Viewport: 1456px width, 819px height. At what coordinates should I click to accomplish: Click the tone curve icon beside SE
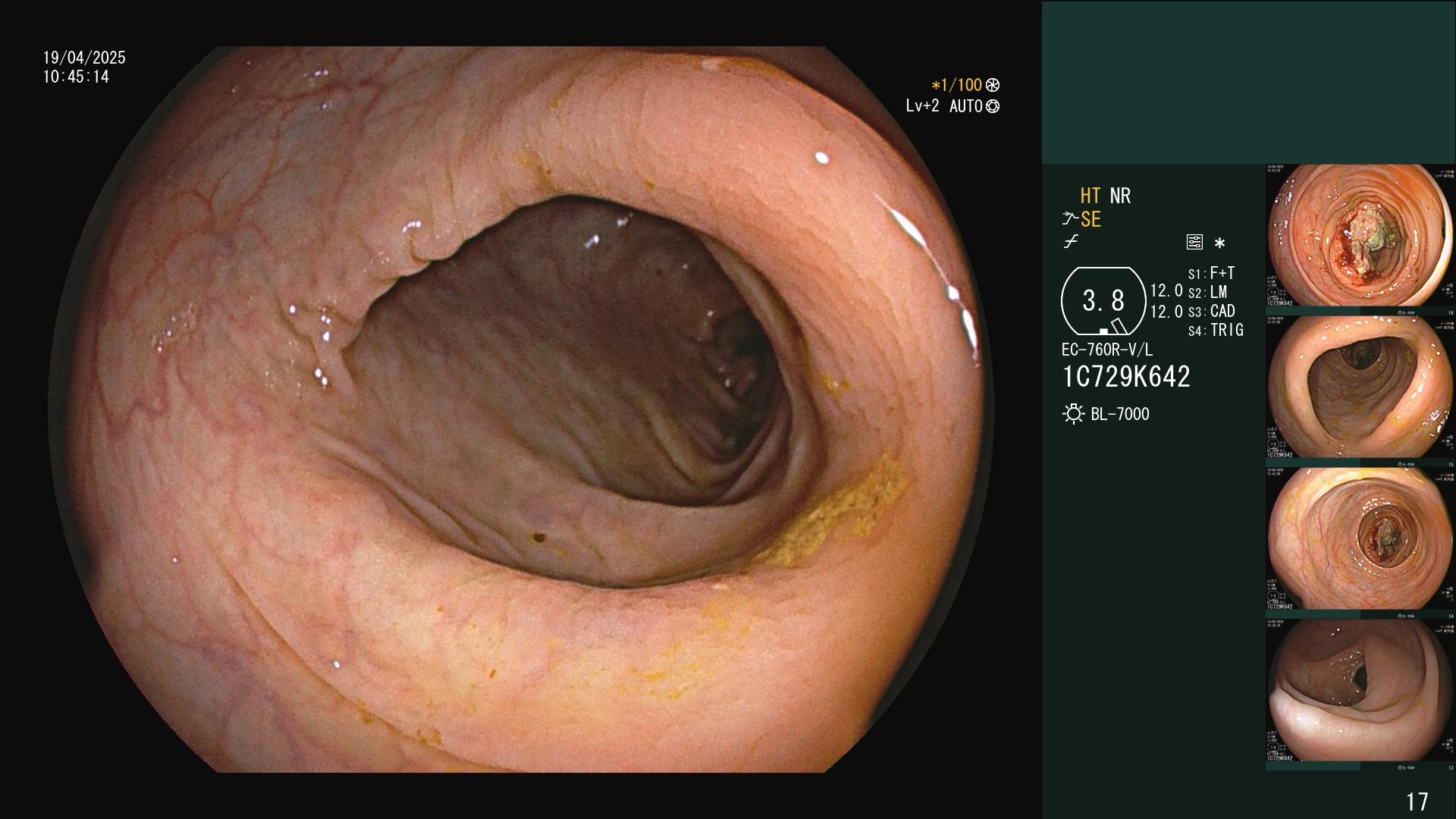[1069, 219]
